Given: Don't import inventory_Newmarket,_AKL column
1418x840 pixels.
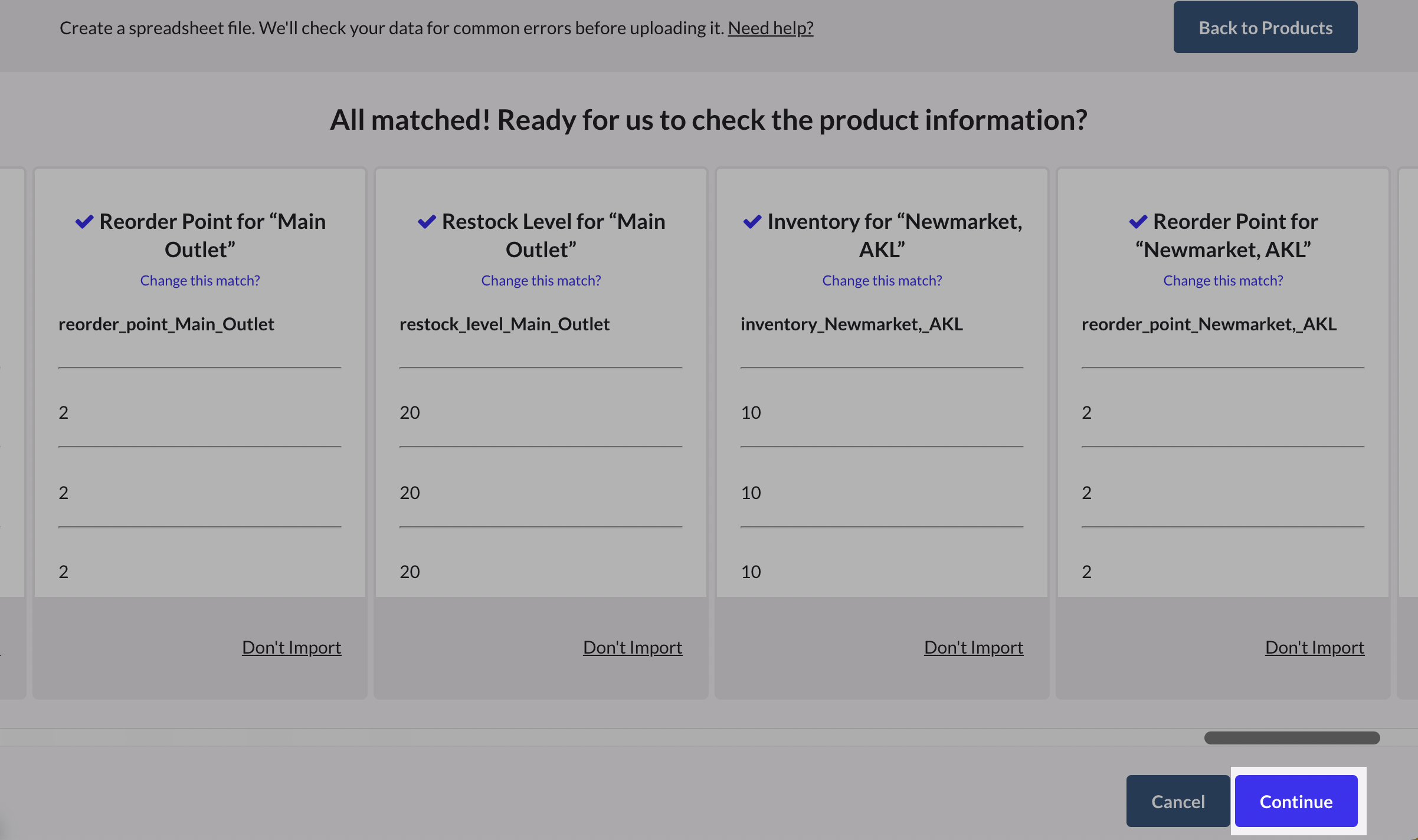Looking at the screenshot, I should point(973,647).
